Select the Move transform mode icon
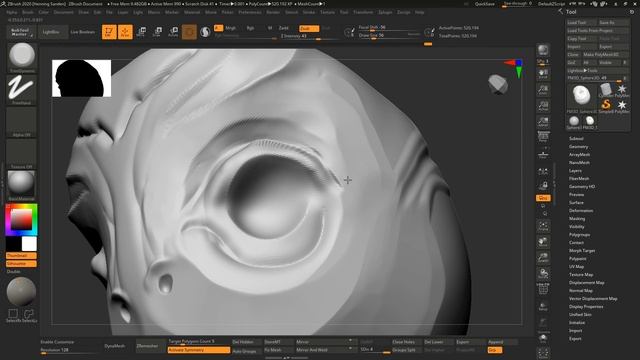The image size is (640, 360). pos(141,31)
